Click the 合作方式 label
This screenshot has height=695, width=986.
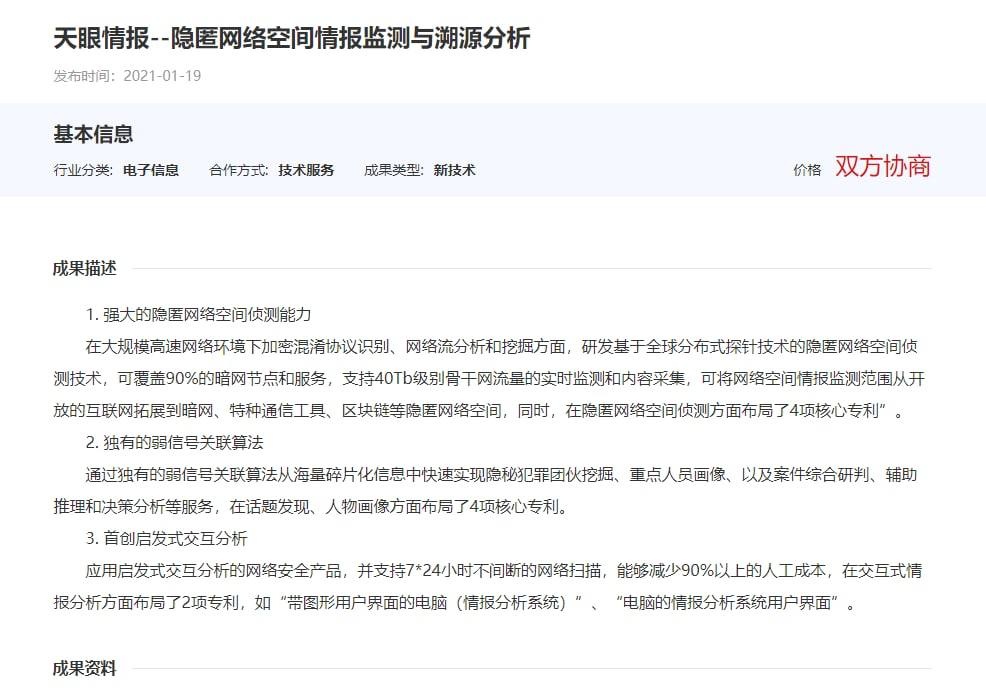tap(239, 170)
